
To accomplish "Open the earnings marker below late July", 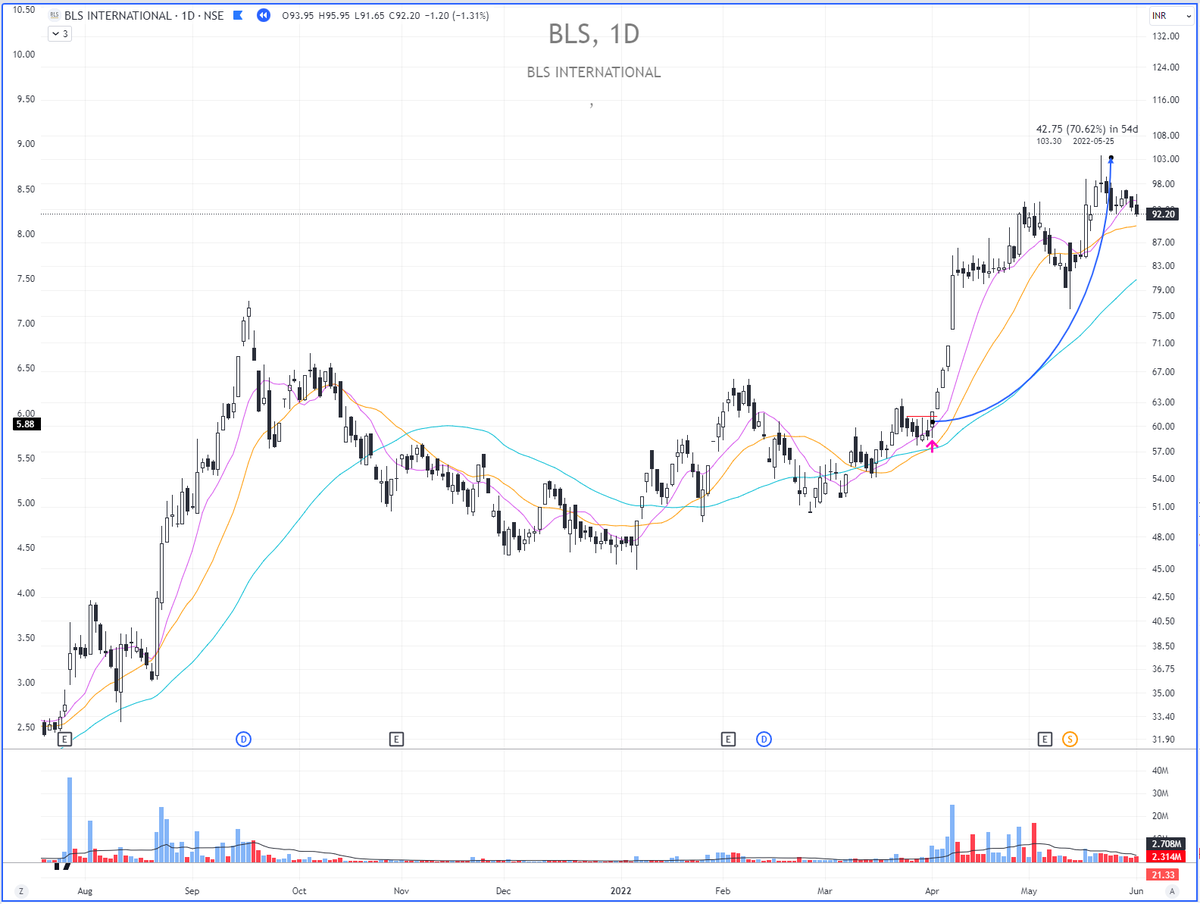I will (x=65, y=739).
